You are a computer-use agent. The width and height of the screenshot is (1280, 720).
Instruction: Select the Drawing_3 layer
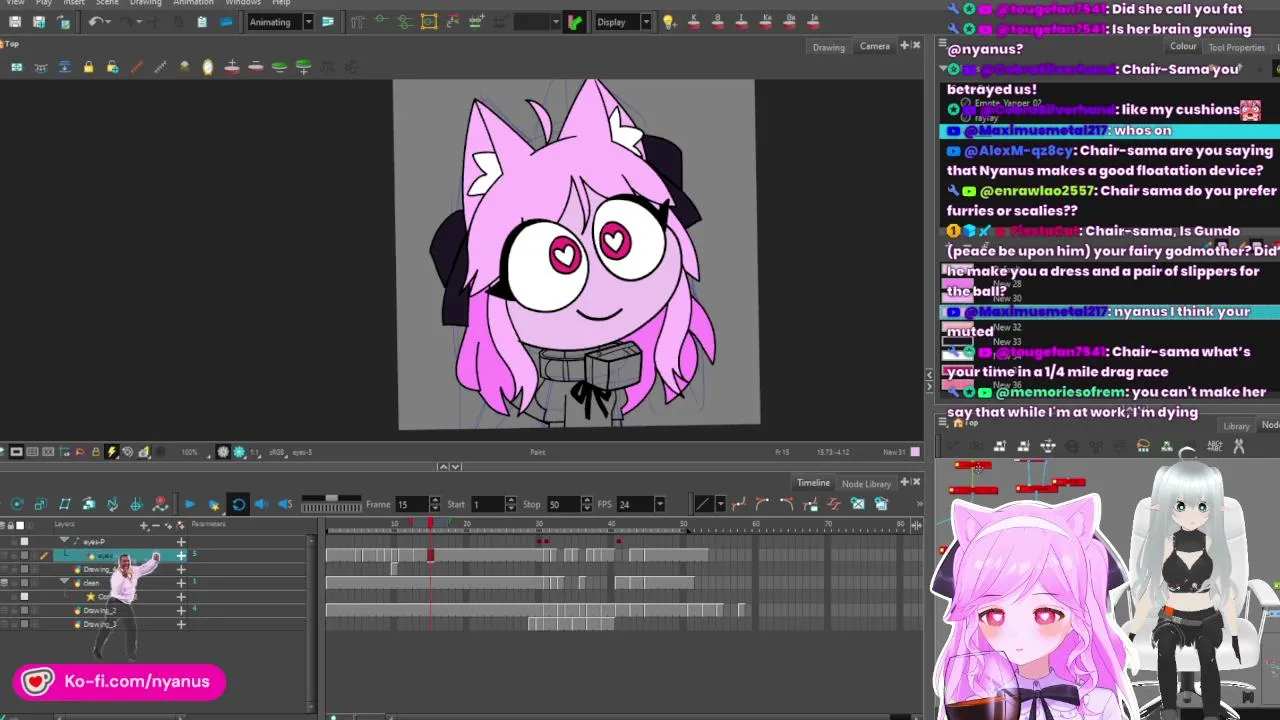point(98,624)
